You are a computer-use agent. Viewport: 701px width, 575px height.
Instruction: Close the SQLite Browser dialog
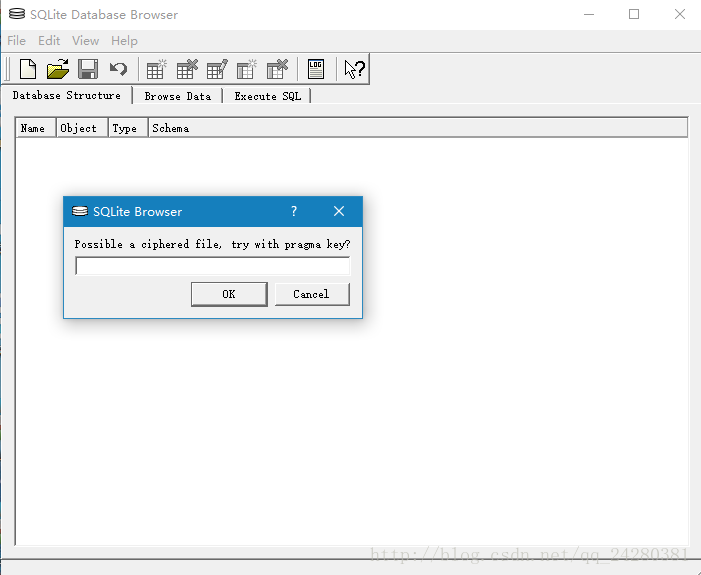coord(339,211)
